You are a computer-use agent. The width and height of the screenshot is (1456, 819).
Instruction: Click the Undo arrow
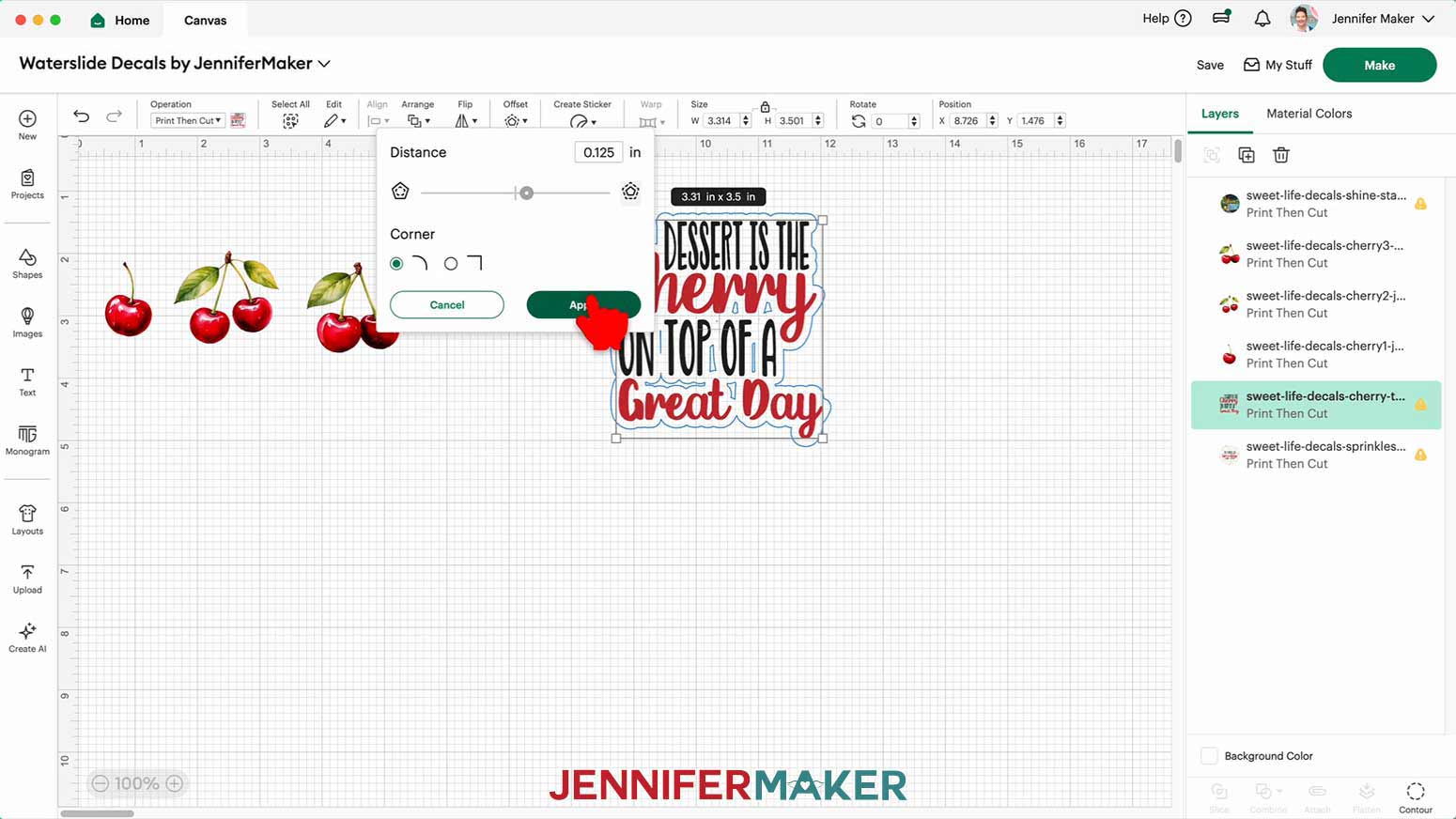click(x=82, y=116)
